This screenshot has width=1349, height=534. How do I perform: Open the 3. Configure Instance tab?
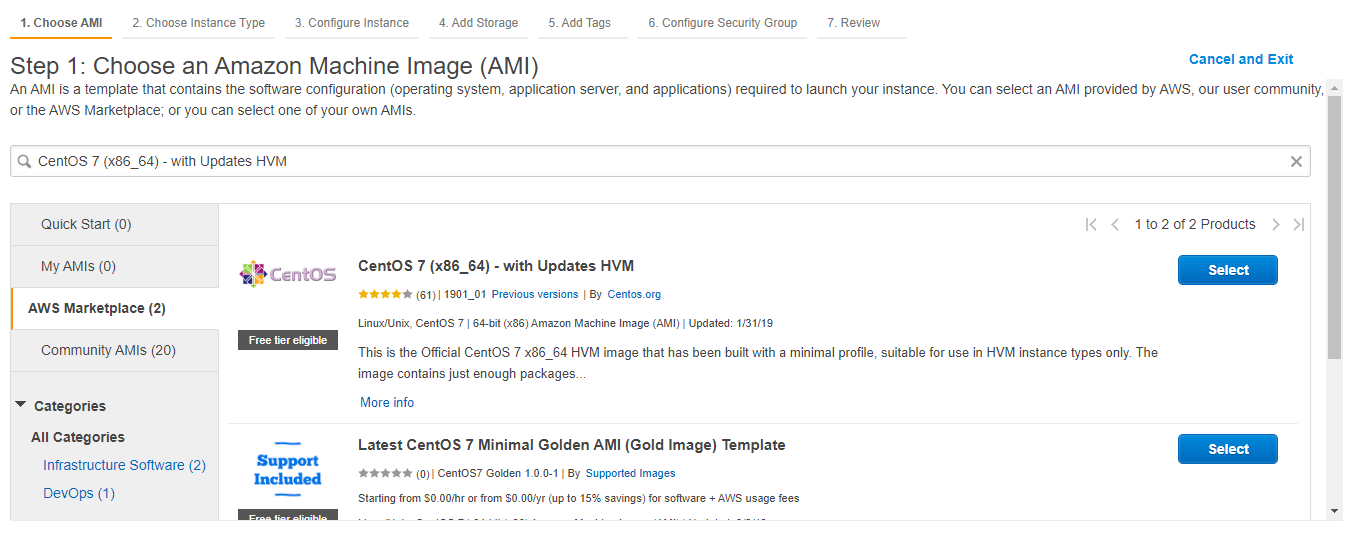coord(352,23)
